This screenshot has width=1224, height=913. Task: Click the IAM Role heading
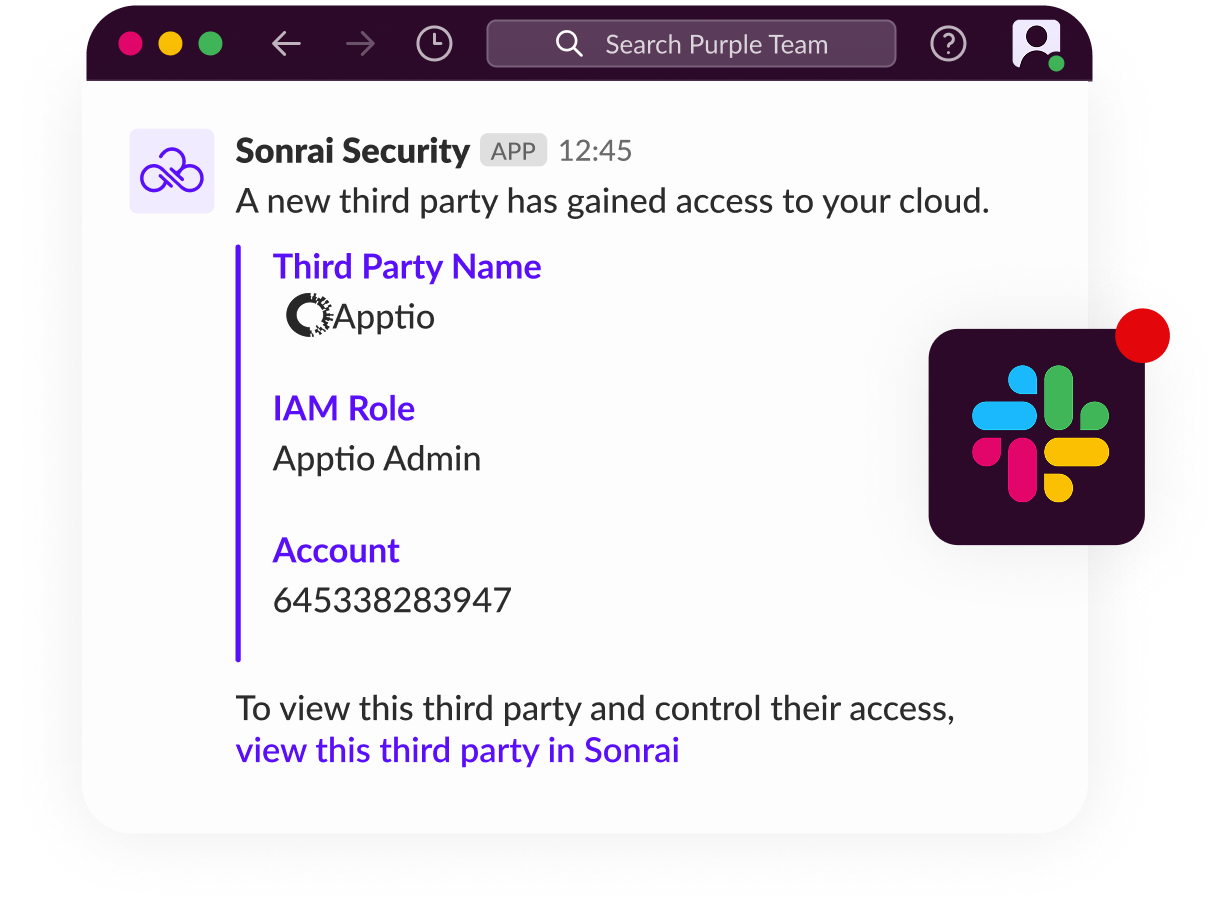click(x=344, y=408)
